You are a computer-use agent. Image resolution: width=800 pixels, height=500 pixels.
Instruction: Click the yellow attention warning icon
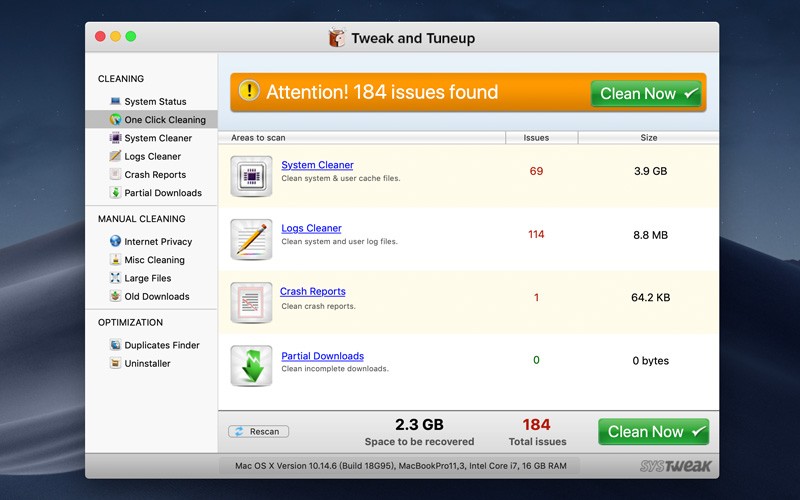click(249, 90)
